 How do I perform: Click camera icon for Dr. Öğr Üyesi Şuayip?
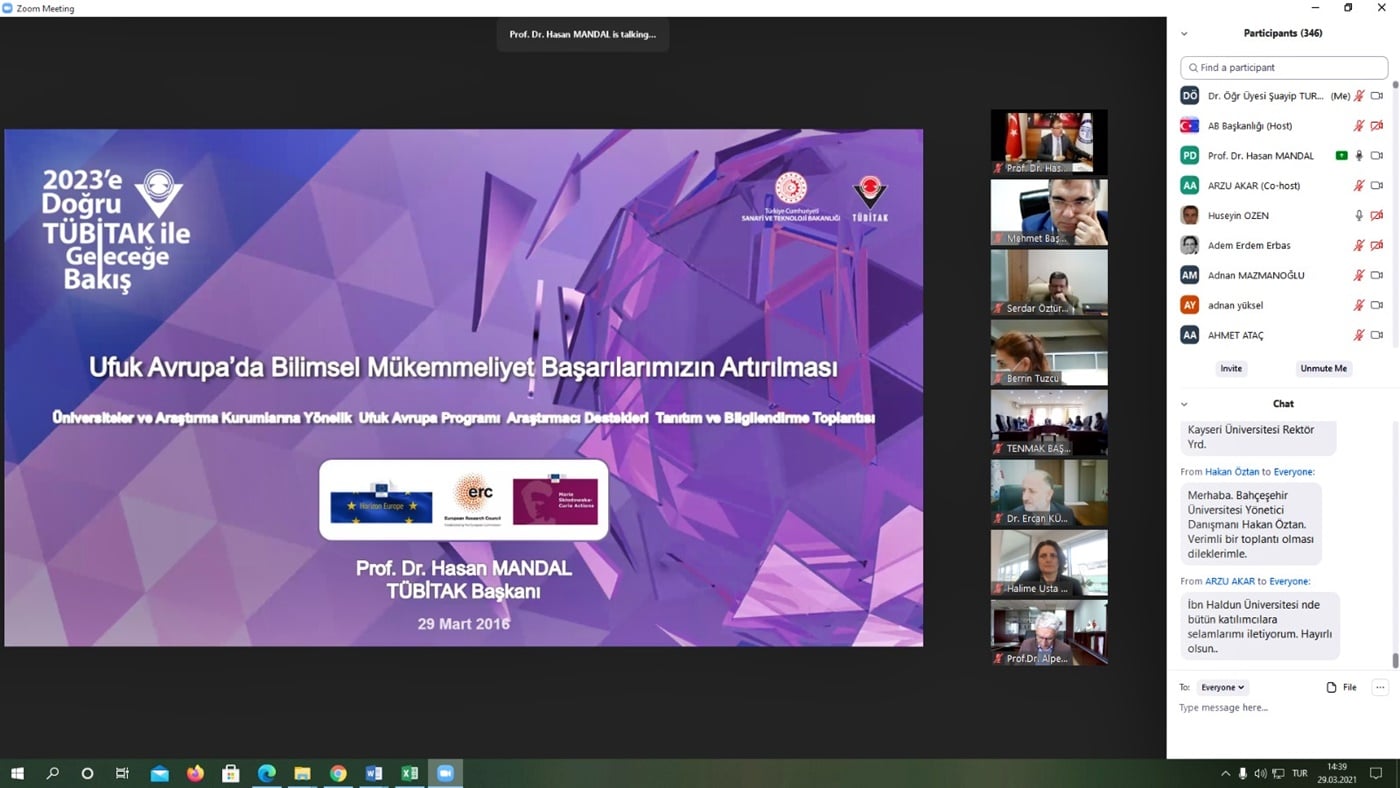click(1377, 96)
